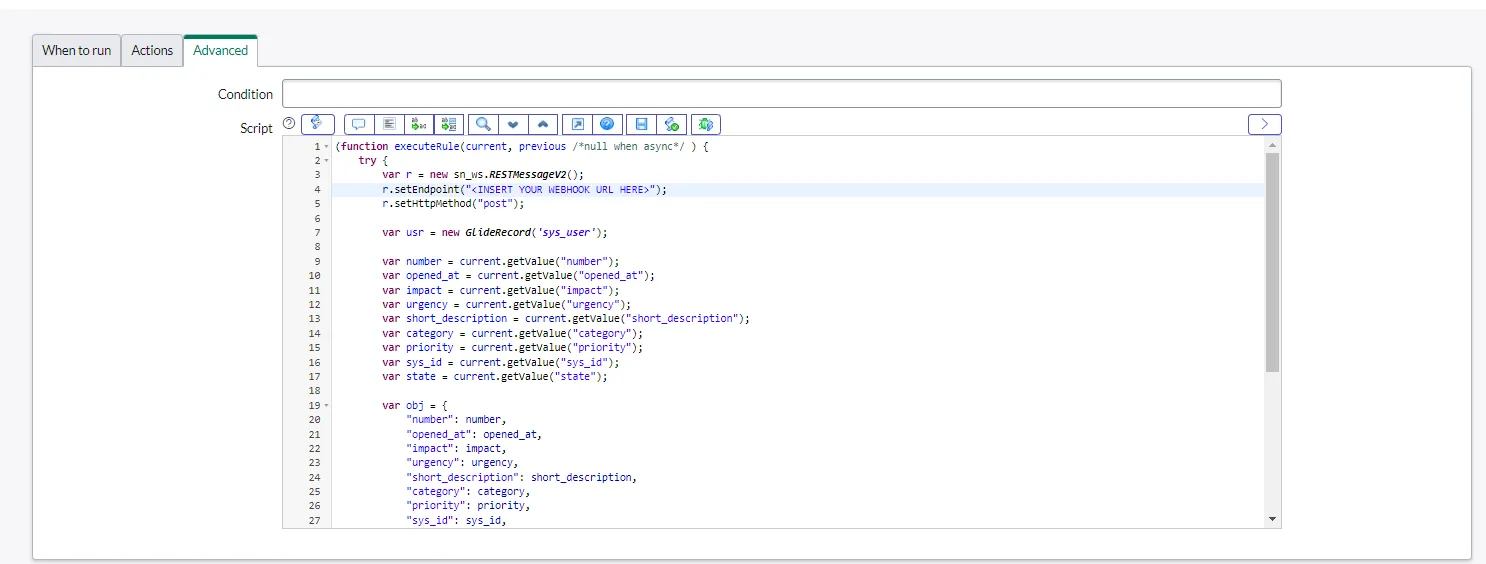Click the executeRule function name
The width and height of the screenshot is (1486, 564).
coord(428,146)
